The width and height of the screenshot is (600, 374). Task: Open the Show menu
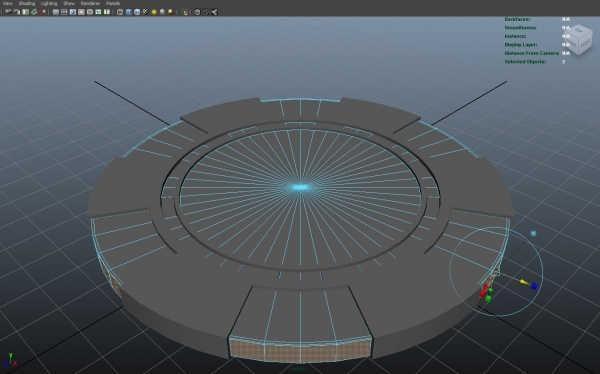click(x=69, y=3)
